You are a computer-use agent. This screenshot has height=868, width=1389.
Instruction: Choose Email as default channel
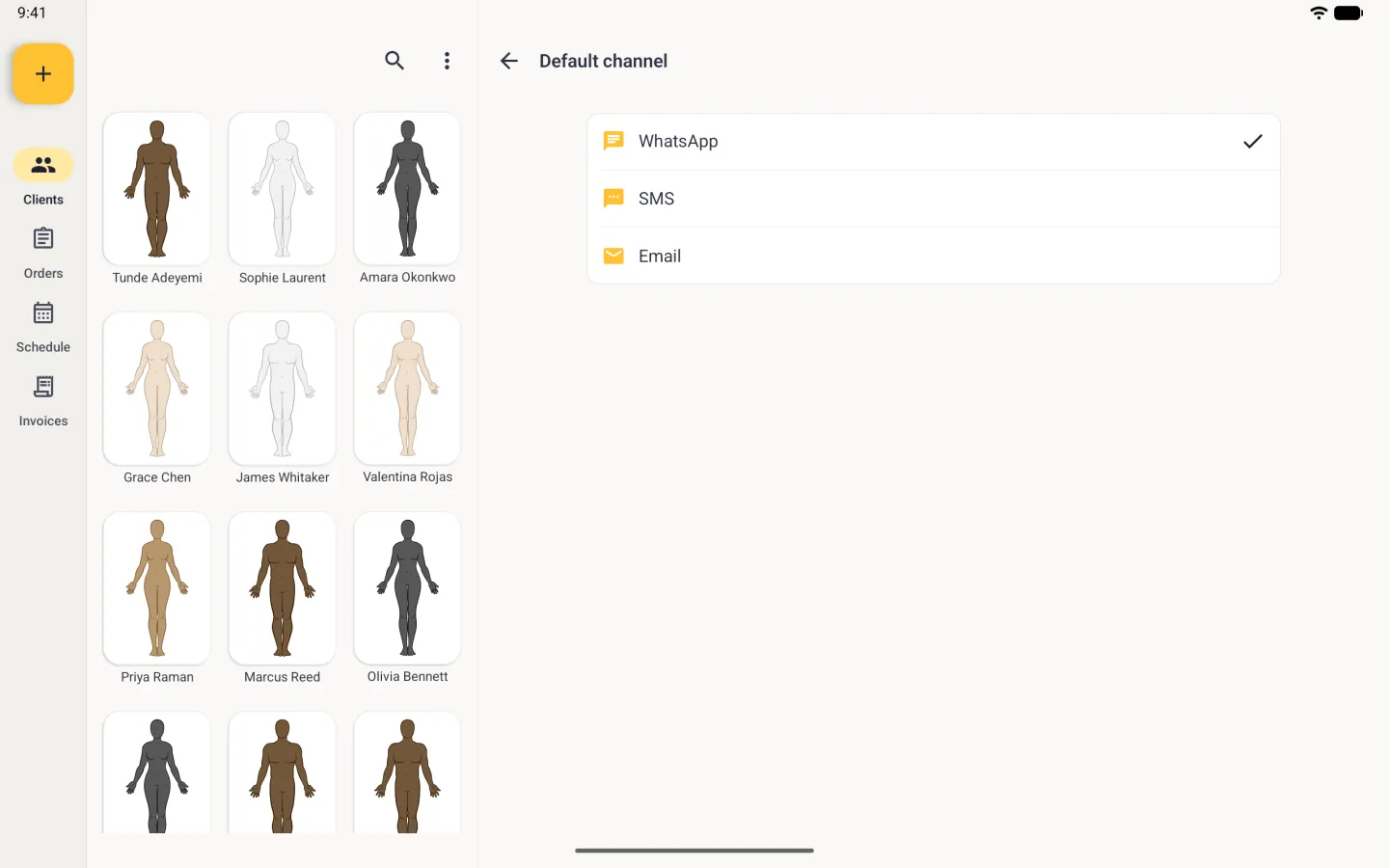point(934,256)
